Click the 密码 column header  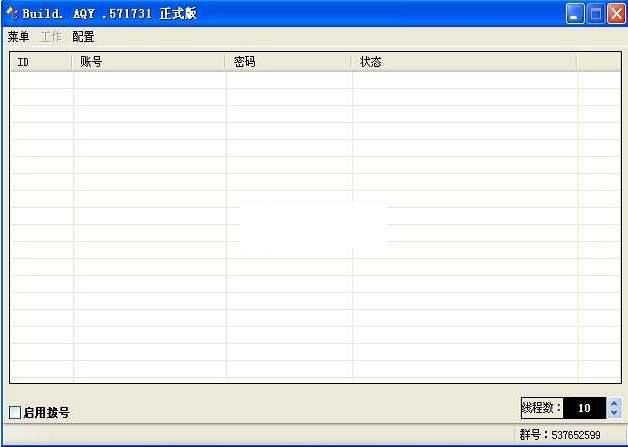(289, 62)
